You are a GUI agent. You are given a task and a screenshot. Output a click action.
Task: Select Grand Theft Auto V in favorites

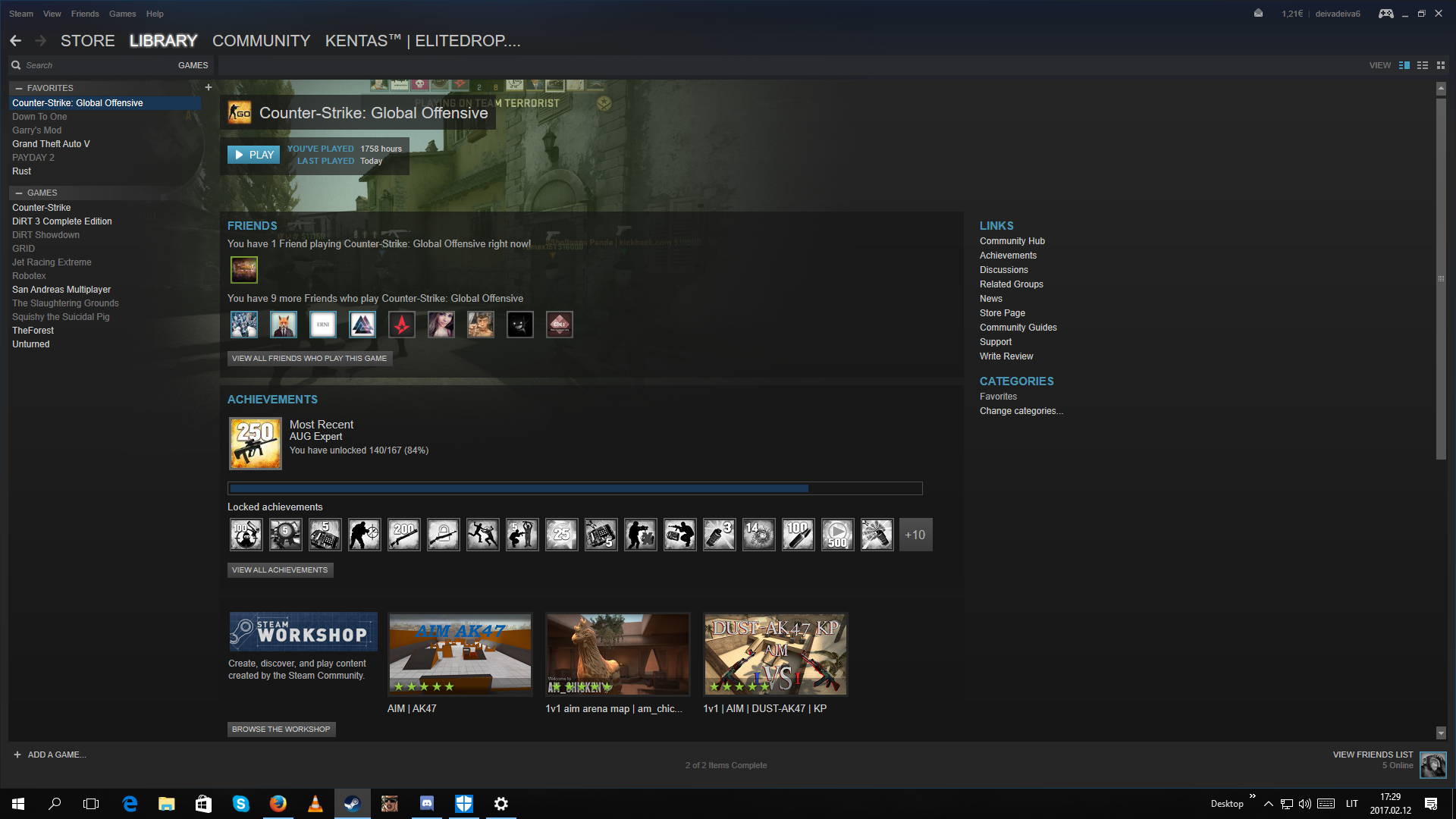pyautogui.click(x=51, y=144)
